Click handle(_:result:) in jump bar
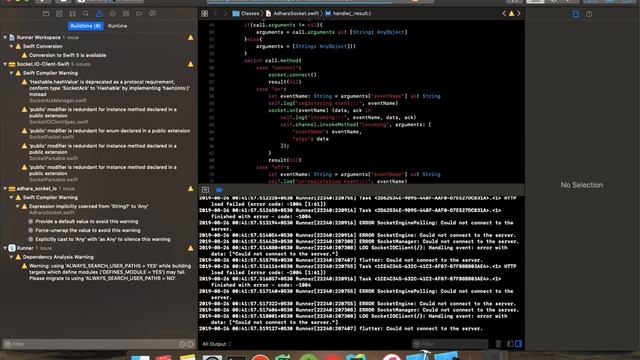The image size is (640, 360). 348,13
